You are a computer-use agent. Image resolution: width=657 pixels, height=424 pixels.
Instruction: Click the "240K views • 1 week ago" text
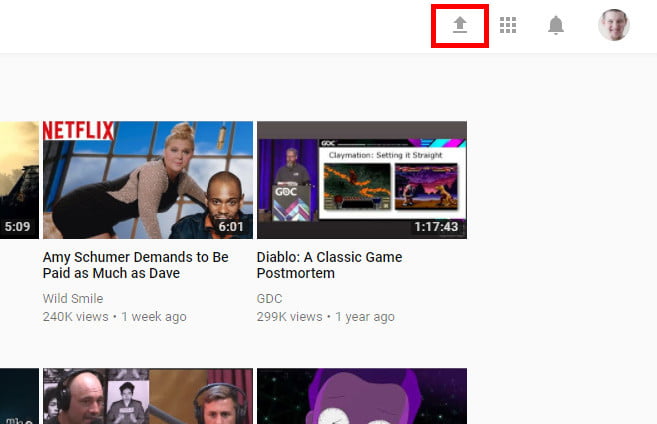tap(114, 316)
